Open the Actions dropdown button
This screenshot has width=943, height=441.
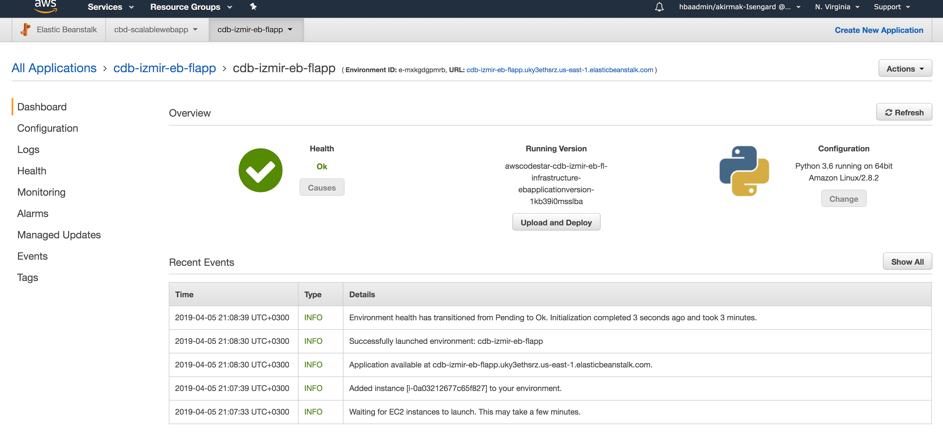tap(905, 69)
